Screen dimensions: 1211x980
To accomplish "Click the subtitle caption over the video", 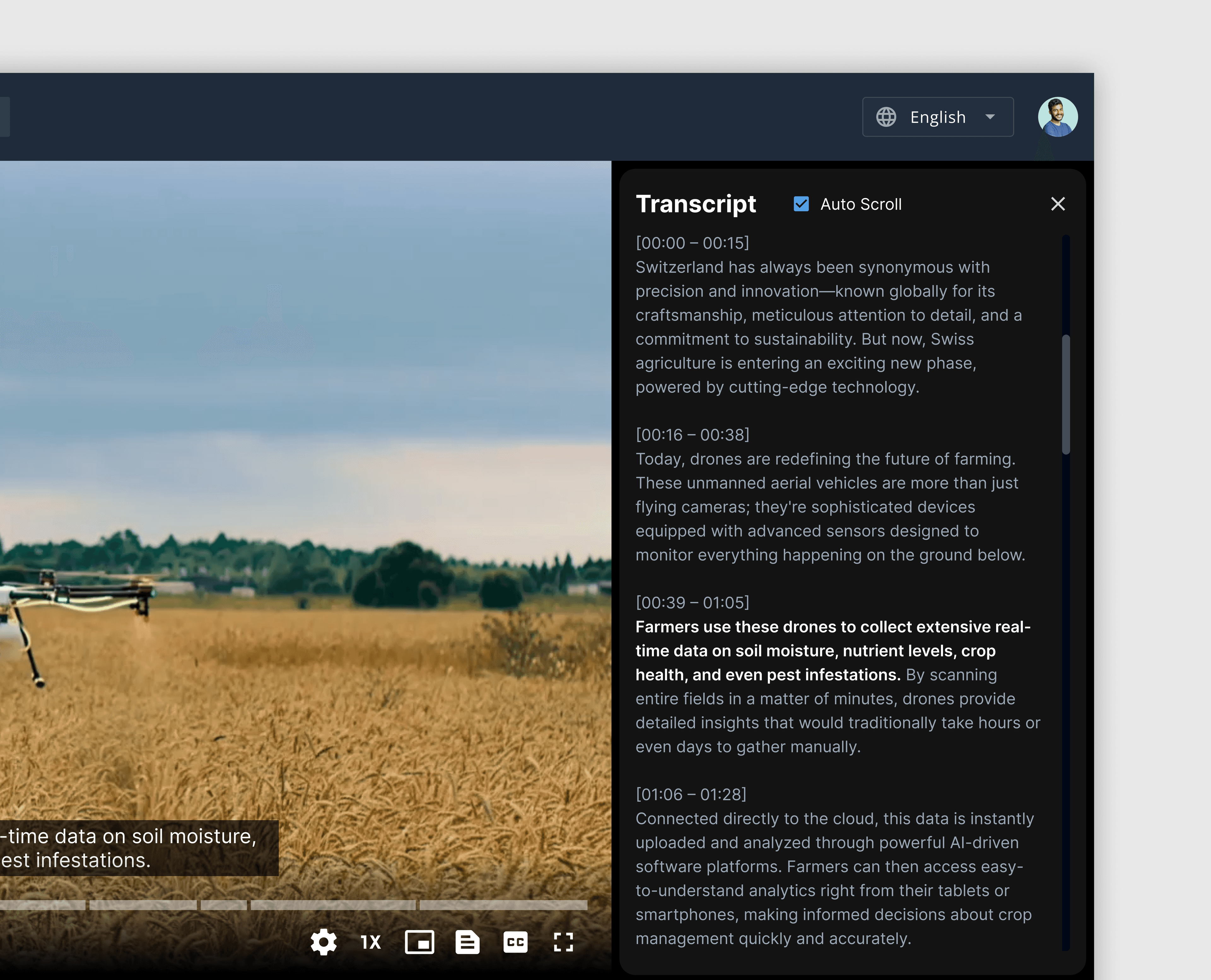I will 139,848.
